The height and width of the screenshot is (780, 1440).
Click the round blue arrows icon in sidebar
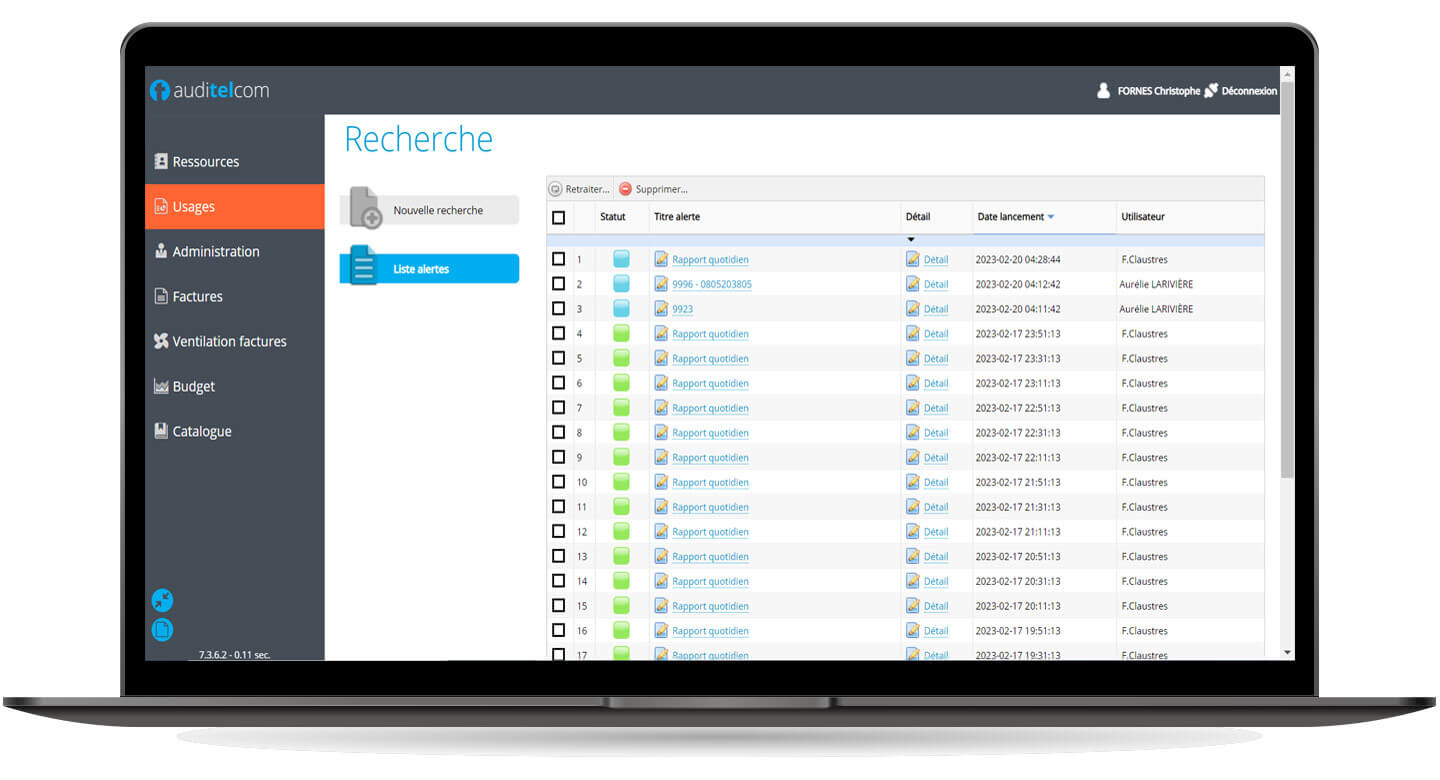[162, 600]
